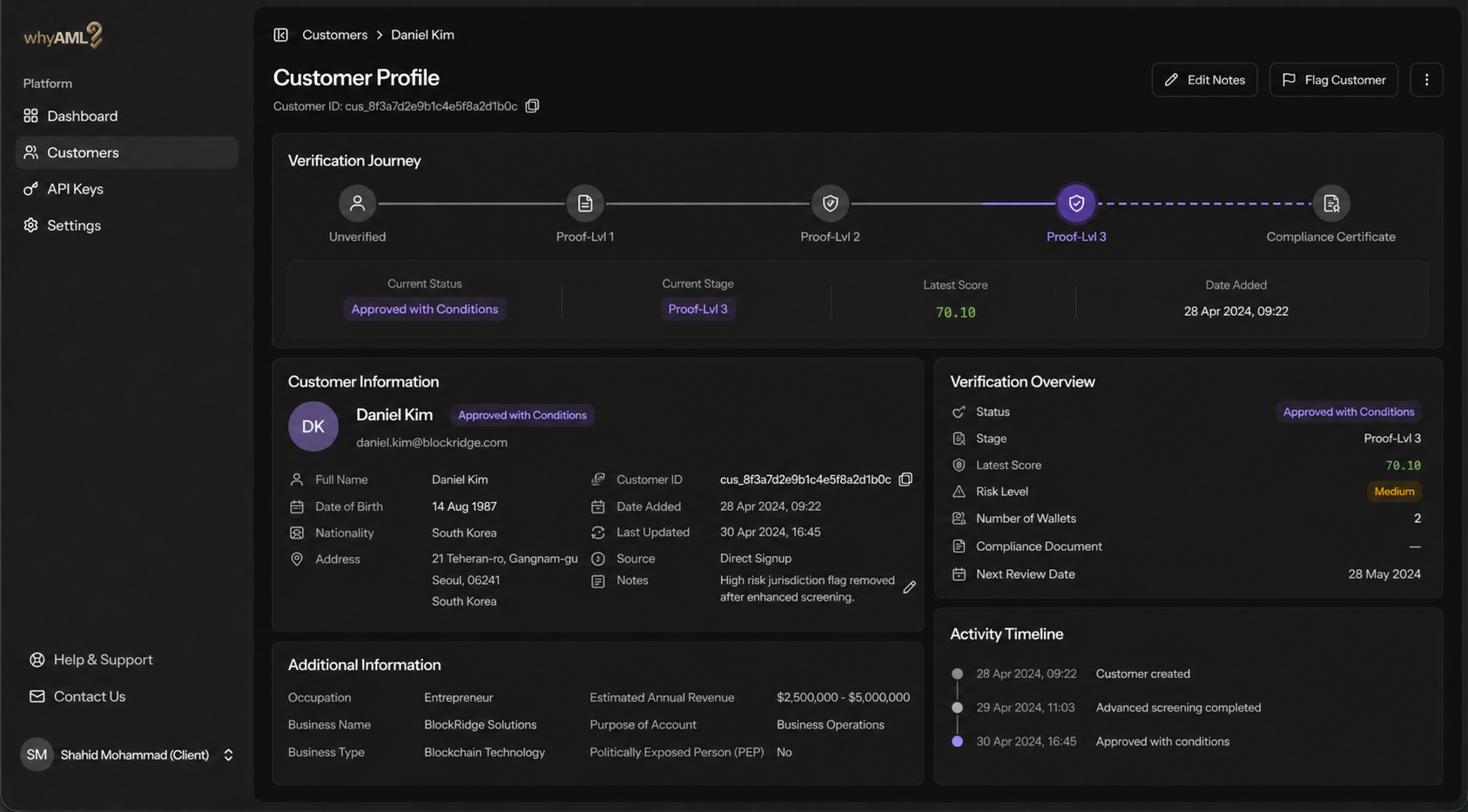Viewport: 1468px width, 812px height.
Task: Click the Latest Score 70.10 in journey
Action: 955,312
